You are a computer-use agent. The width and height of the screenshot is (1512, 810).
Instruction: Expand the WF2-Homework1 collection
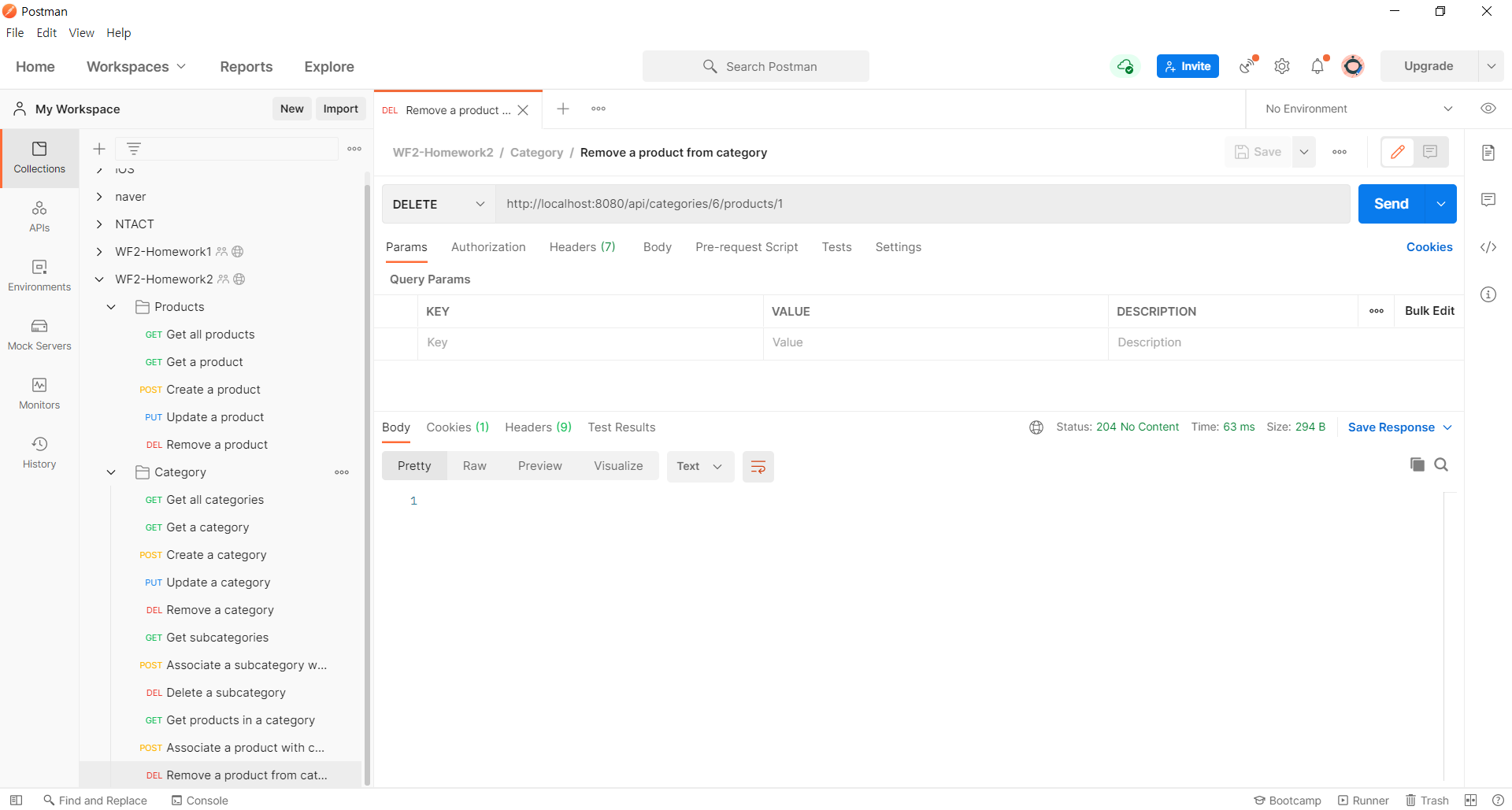[x=99, y=252]
